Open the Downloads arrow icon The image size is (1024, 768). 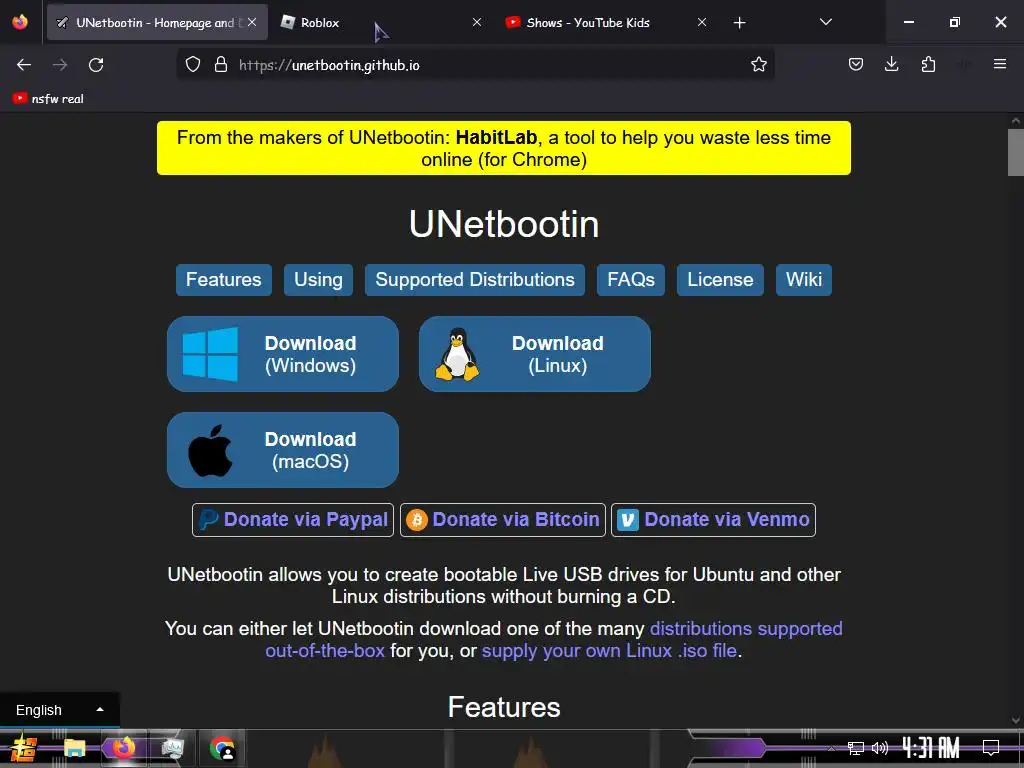pyautogui.click(x=891, y=64)
